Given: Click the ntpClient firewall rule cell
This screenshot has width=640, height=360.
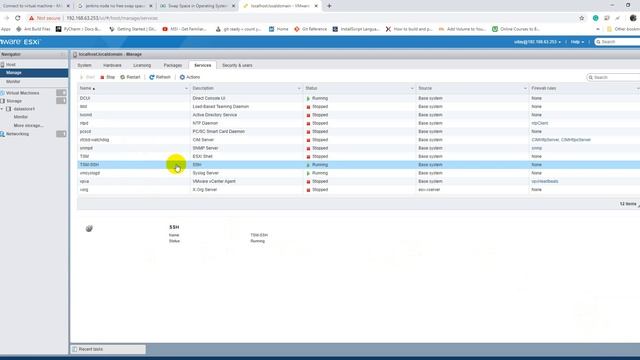Looking at the screenshot, I should point(540,123).
